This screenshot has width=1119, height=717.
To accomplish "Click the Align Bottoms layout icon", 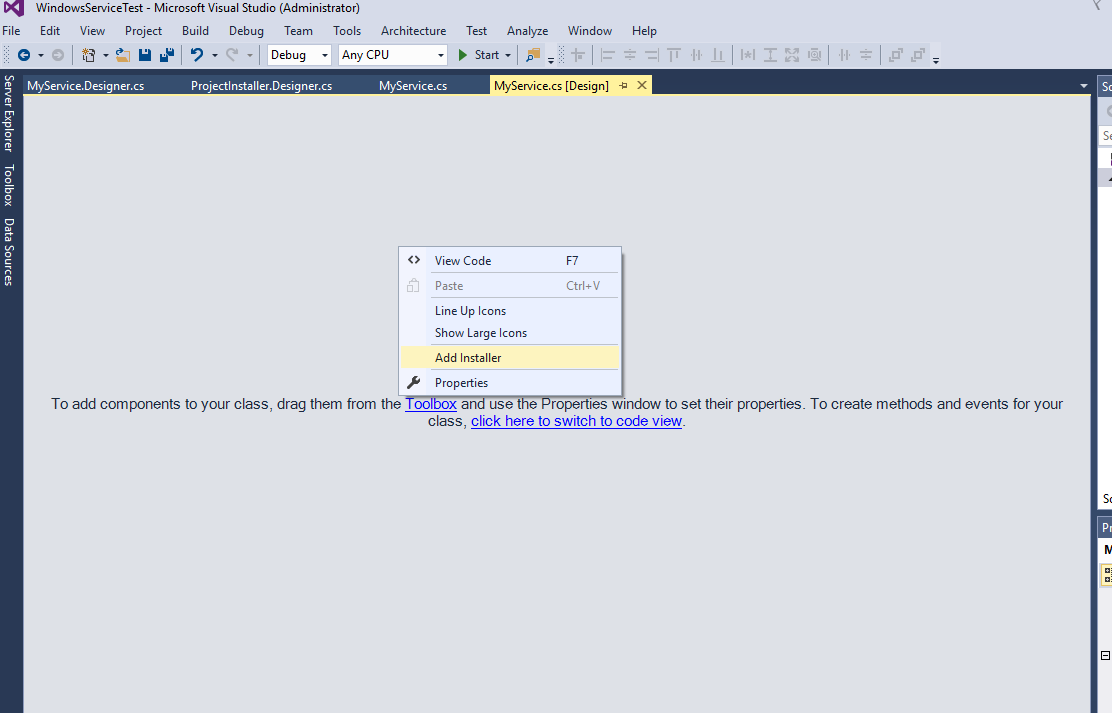I will pyautogui.click(x=719, y=55).
